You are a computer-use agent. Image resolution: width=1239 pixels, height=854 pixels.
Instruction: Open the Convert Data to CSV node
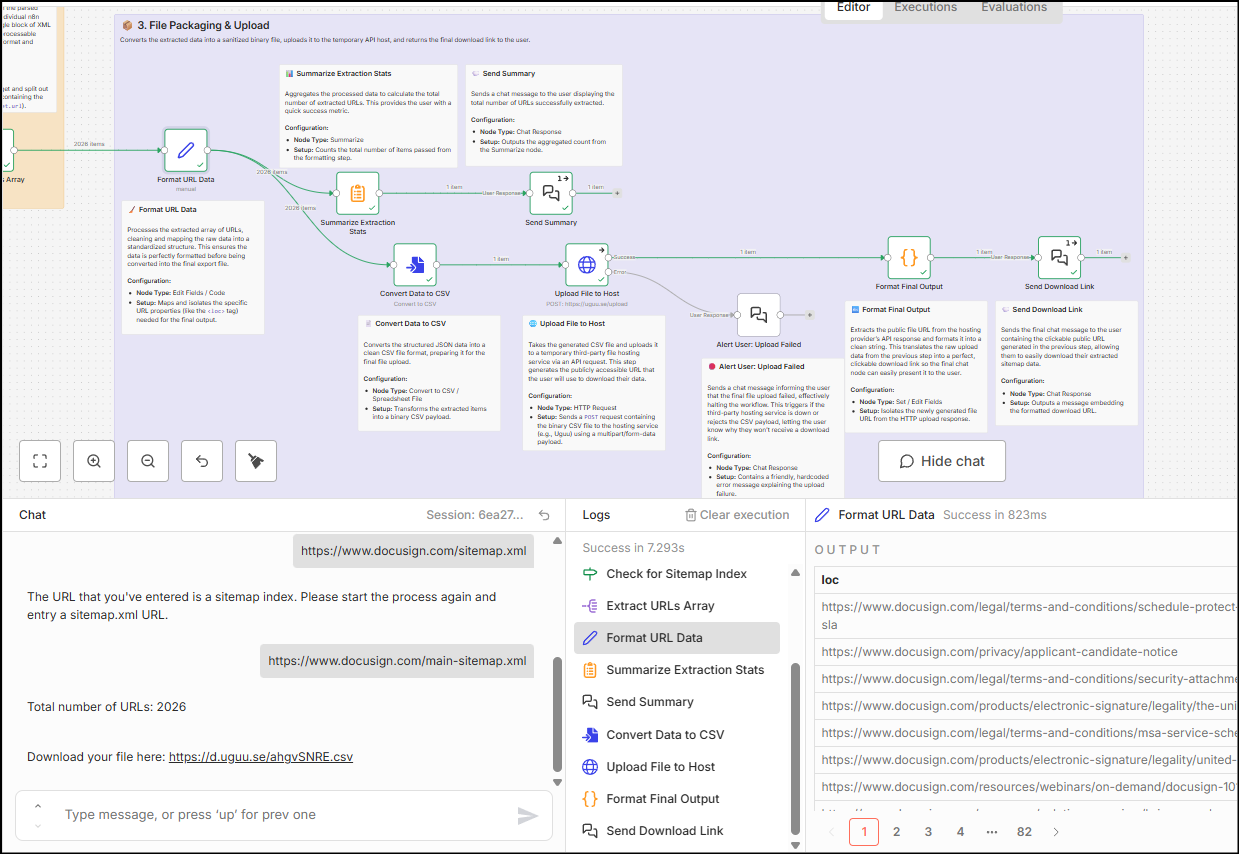415,265
